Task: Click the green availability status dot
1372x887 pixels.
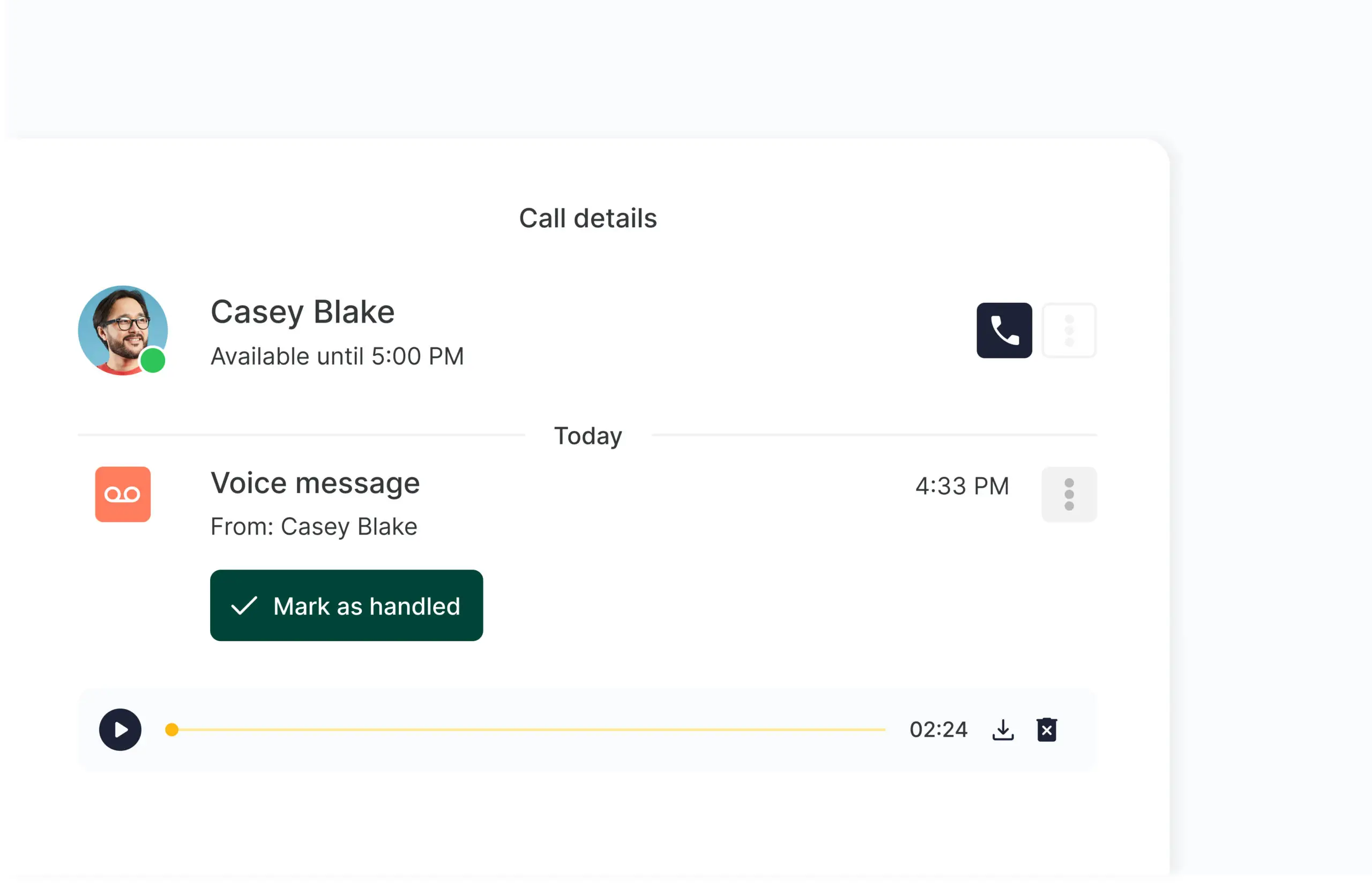Action: pos(153,361)
